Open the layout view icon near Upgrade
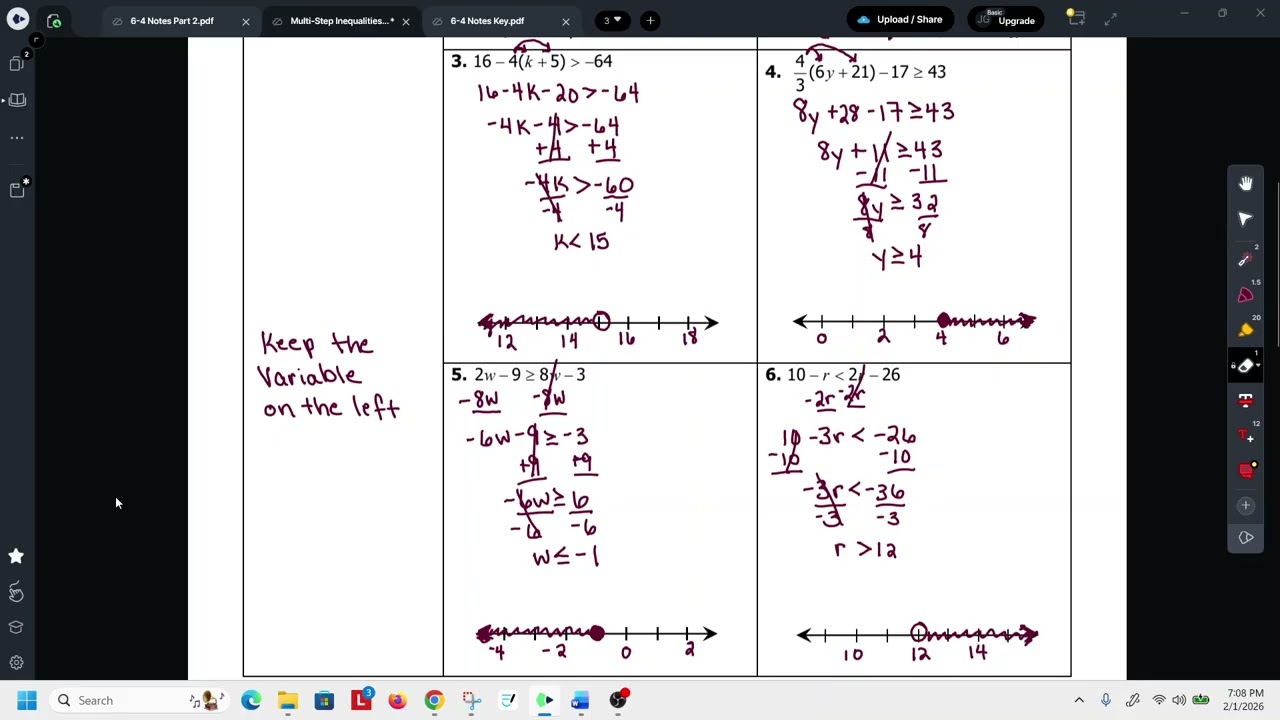1280x720 pixels. (x=1075, y=18)
